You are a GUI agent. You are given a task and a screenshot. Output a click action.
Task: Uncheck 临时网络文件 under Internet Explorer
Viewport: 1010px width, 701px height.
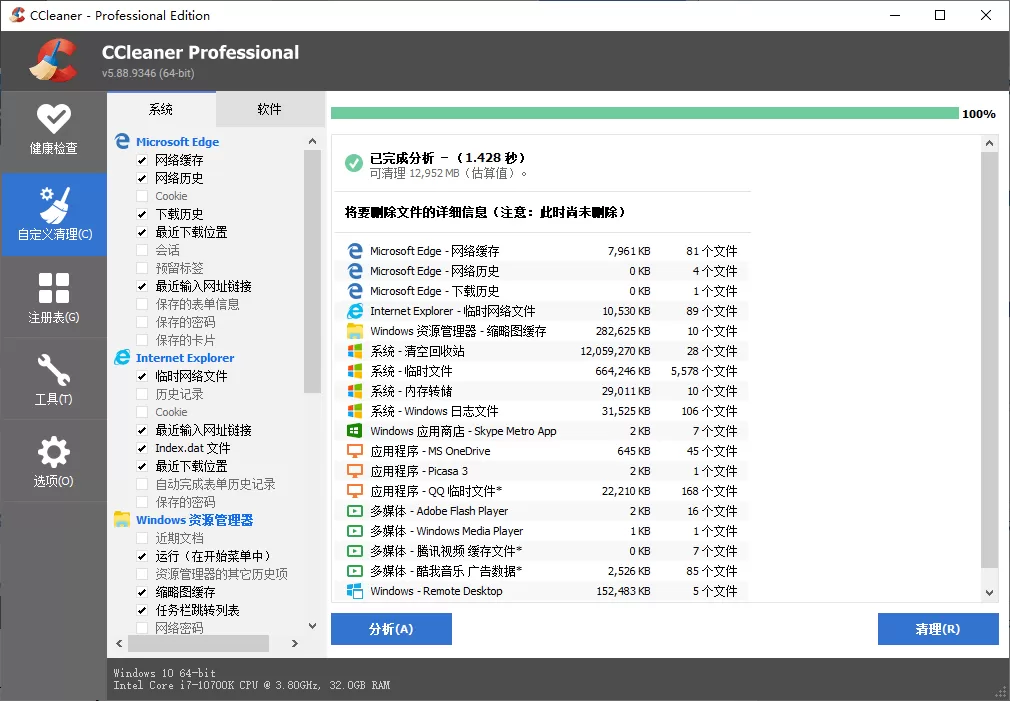(141, 375)
